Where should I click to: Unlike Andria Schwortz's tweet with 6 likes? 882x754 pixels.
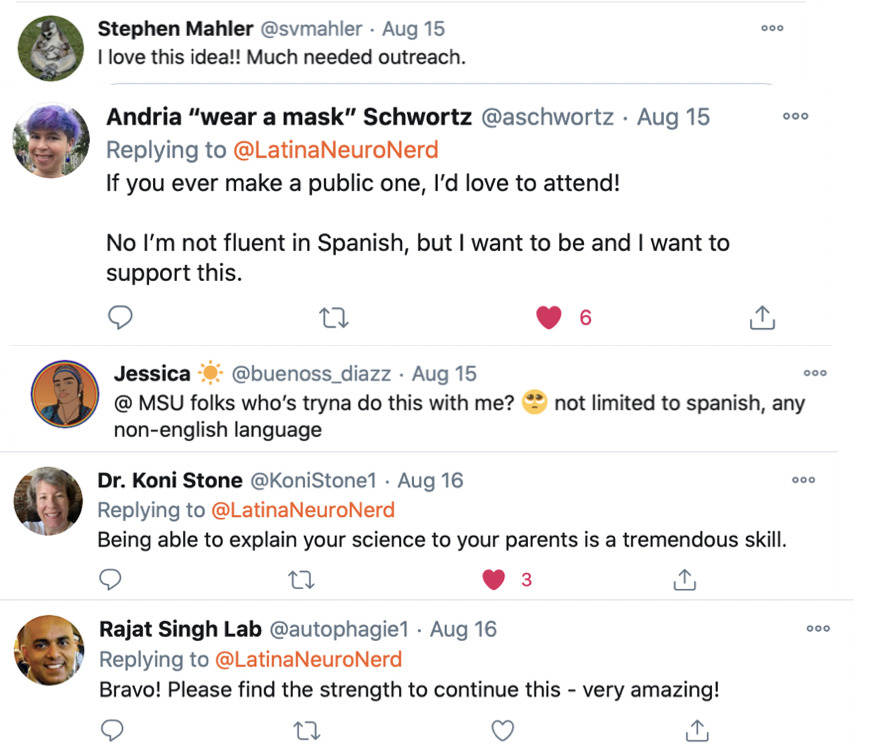point(548,318)
